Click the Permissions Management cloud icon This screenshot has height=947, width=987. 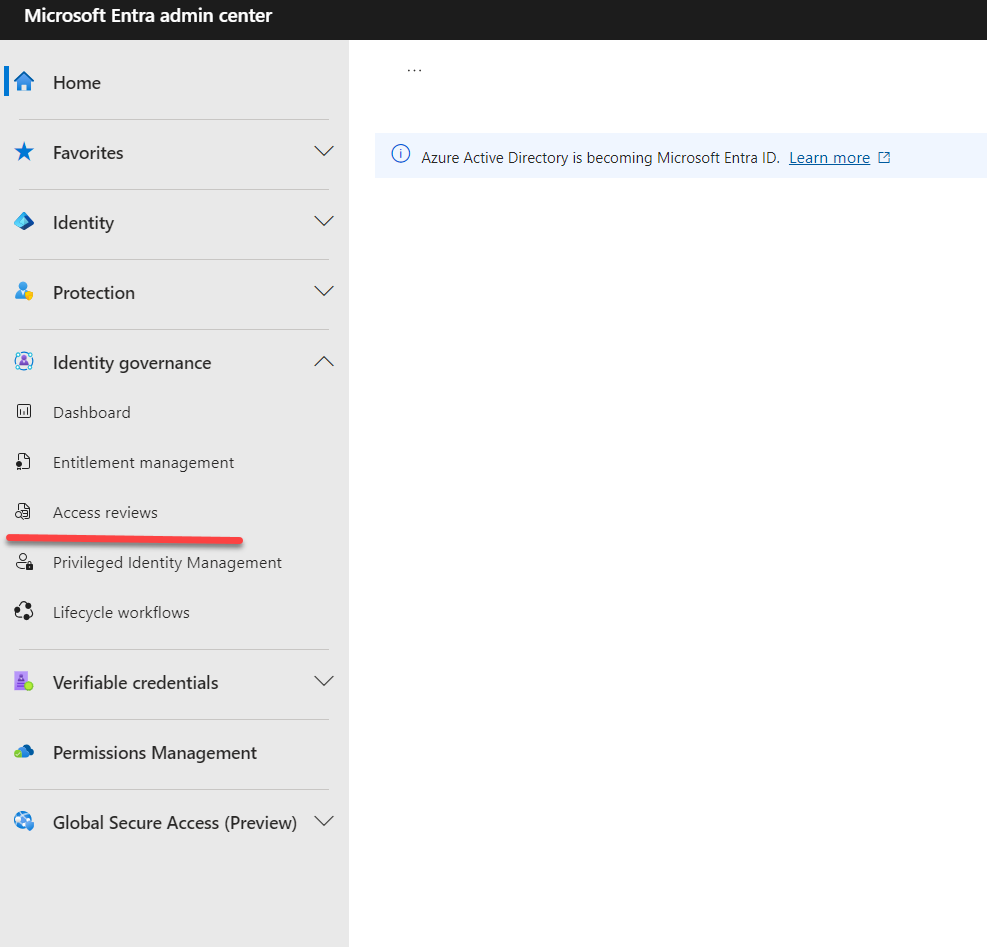(x=22, y=751)
